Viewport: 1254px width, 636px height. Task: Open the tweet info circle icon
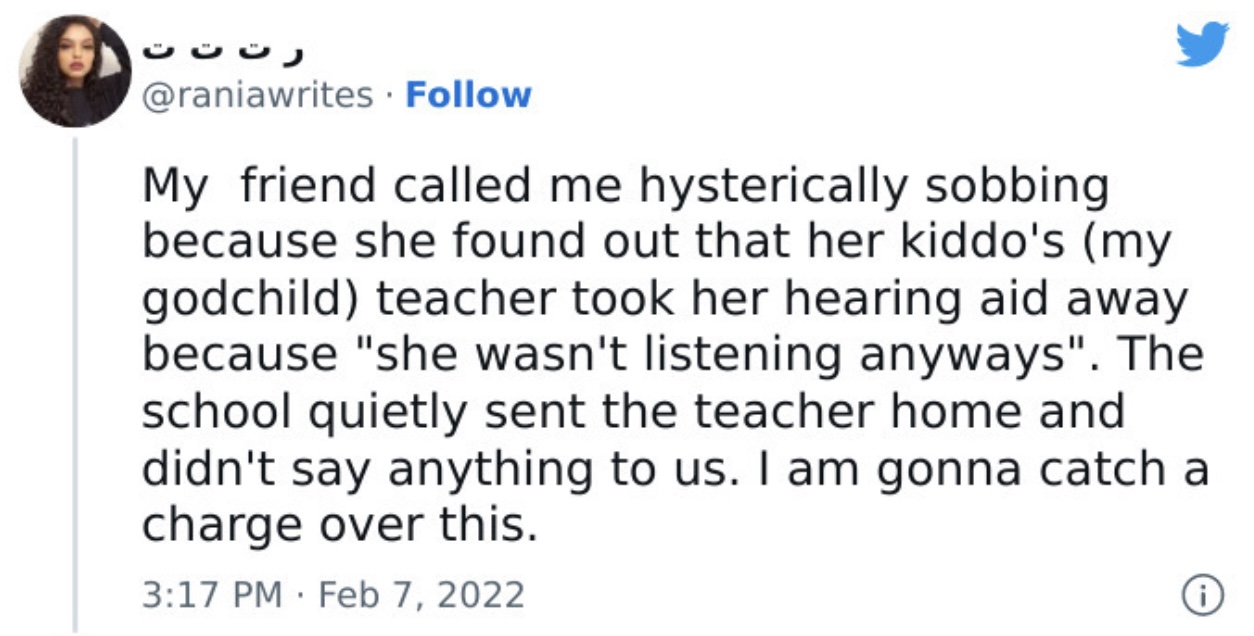[x=1203, y=596]
